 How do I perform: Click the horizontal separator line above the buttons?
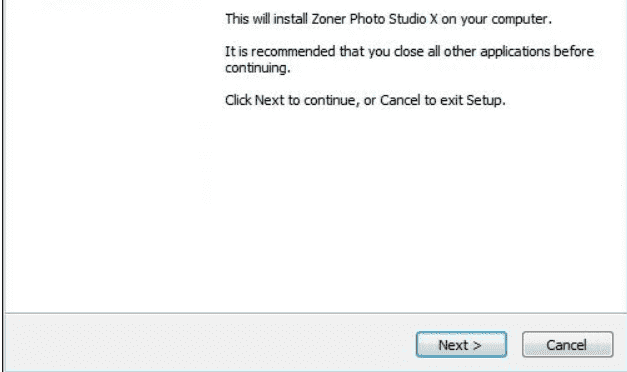click(315, 313)
